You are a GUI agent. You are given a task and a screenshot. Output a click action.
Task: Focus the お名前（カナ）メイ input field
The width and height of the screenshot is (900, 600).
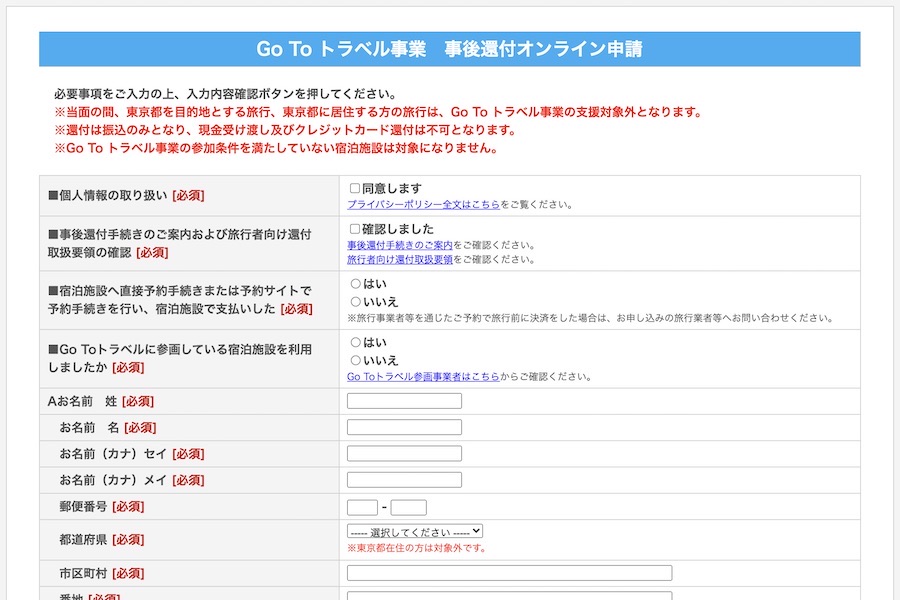tap(404, 480)
